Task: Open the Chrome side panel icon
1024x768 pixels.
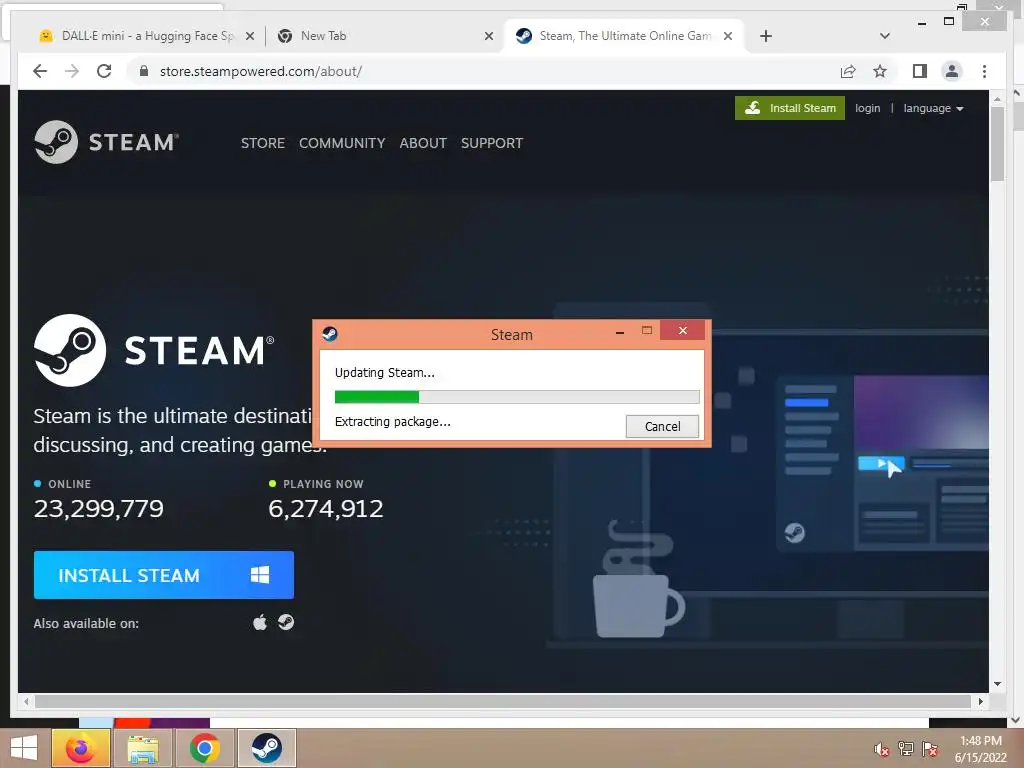Action: click(x=920, y=71)
